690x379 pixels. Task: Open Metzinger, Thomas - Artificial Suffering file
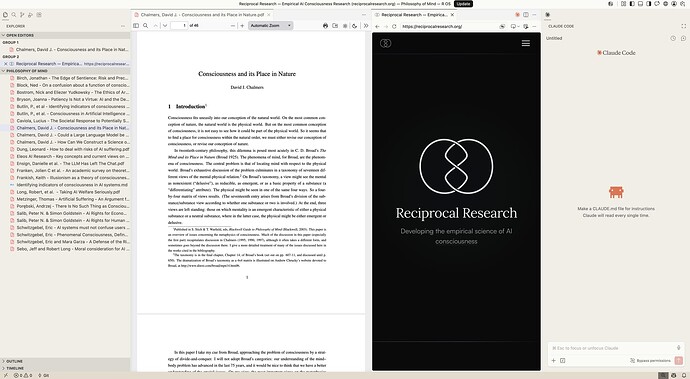65,199
